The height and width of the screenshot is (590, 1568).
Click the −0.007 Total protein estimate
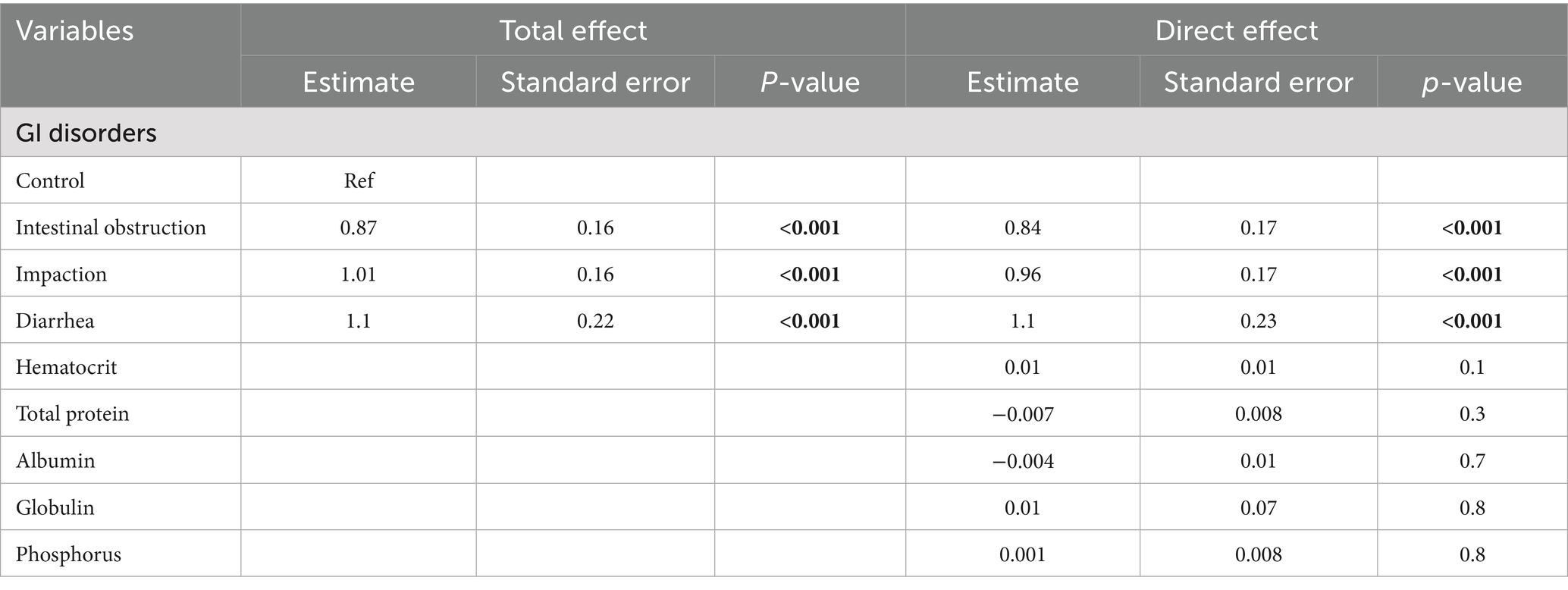pyautogui.click(x=1022, y=414)
